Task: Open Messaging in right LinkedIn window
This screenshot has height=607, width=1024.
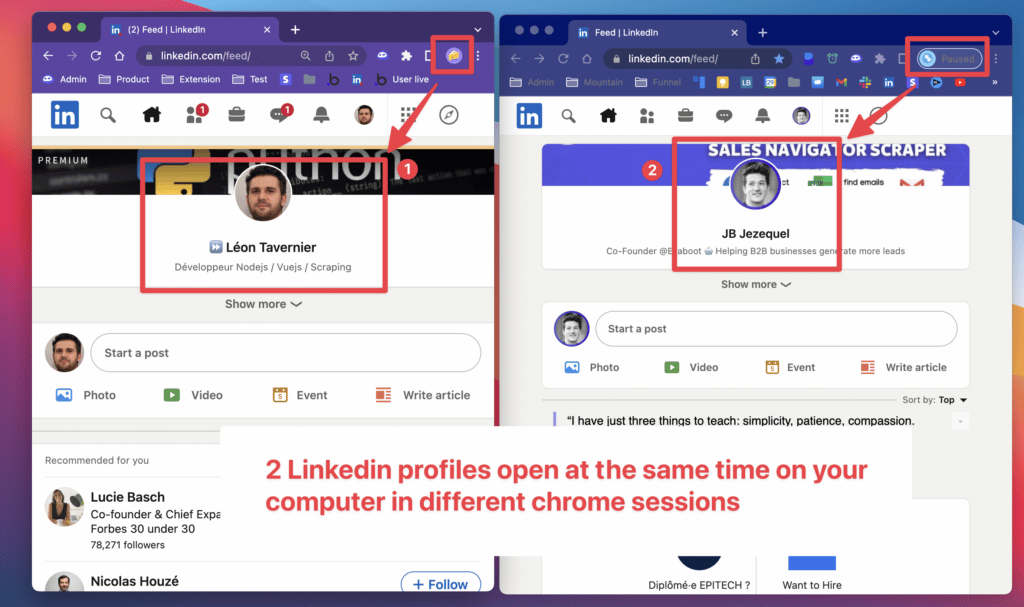Action: [x=724, y=116]
